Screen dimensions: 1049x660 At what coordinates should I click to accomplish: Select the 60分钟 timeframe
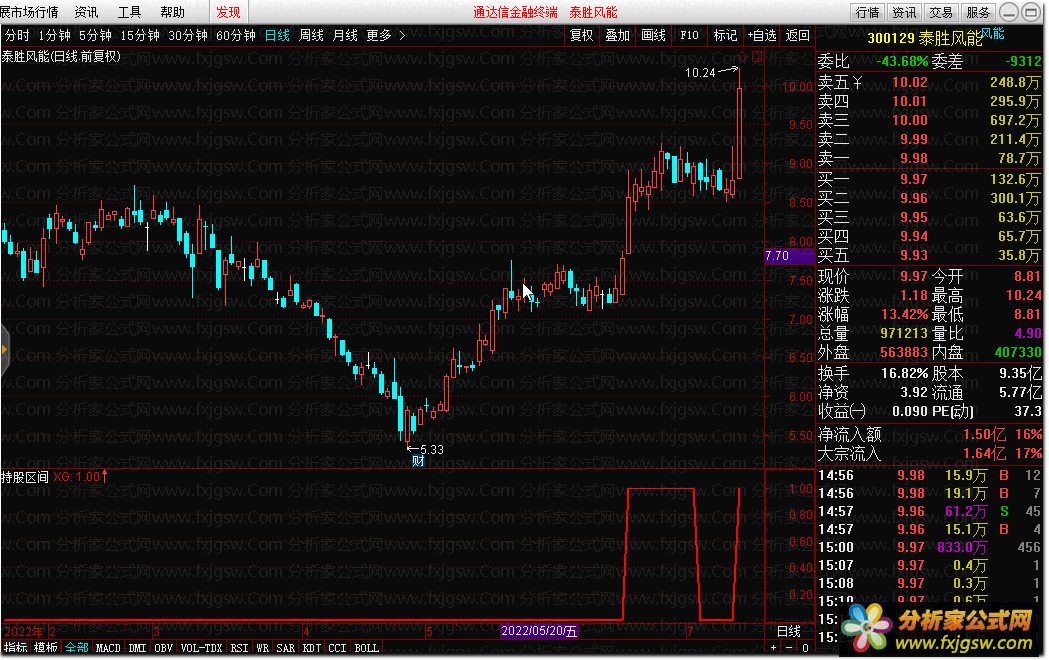pos(235,35)
